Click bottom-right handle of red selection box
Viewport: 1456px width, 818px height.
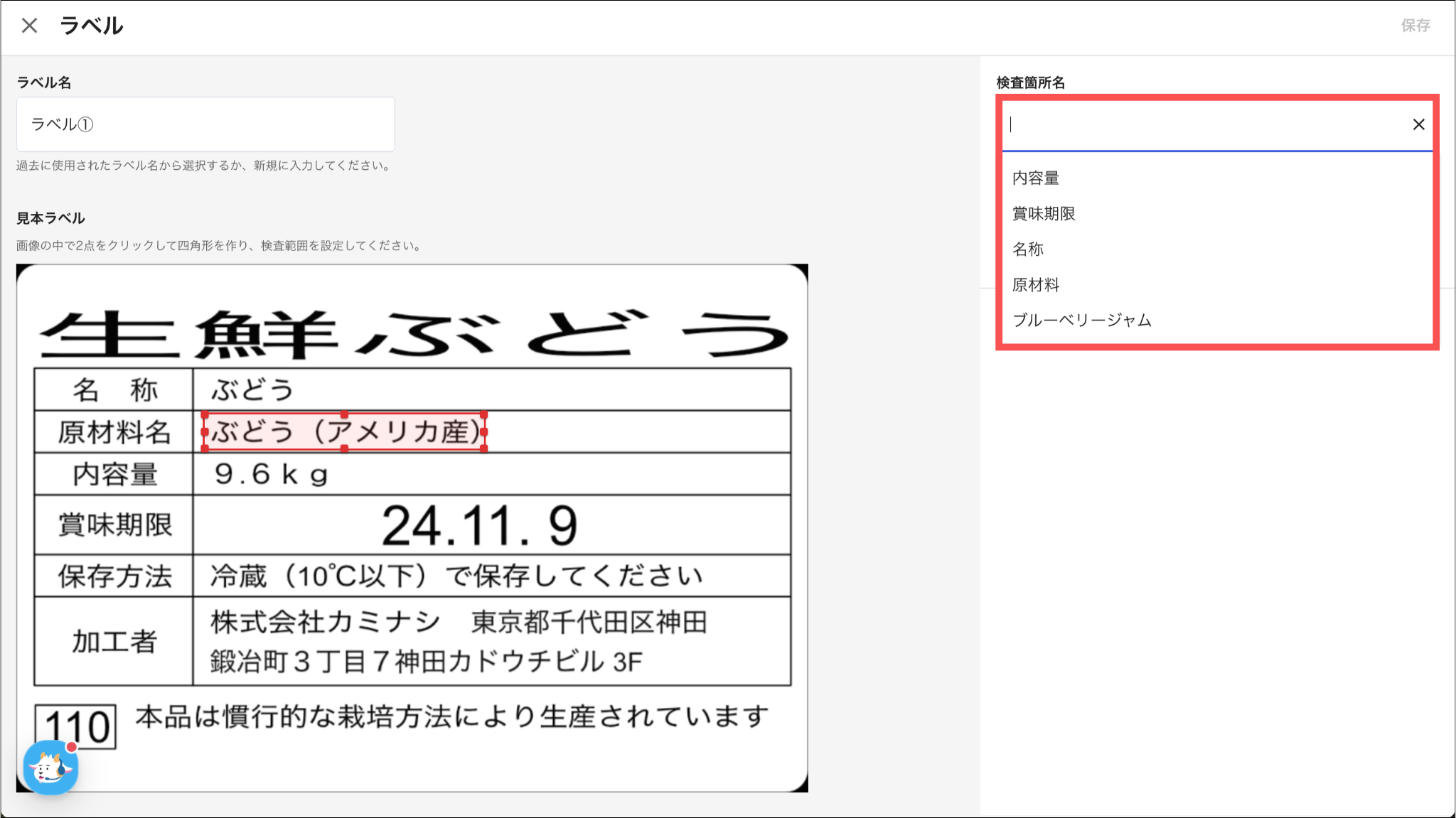[484, 448]
